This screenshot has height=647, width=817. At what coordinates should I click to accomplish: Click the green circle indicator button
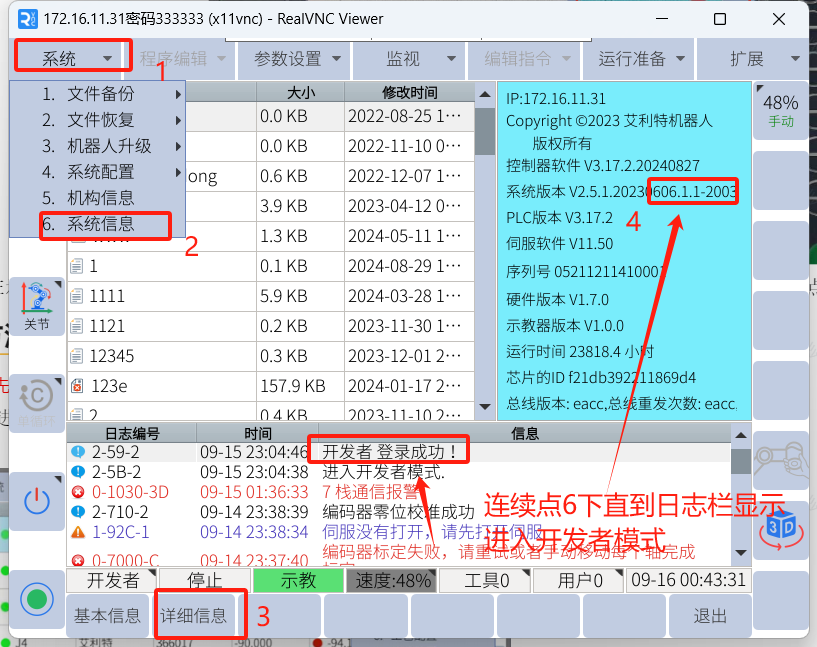pos(37,600)
